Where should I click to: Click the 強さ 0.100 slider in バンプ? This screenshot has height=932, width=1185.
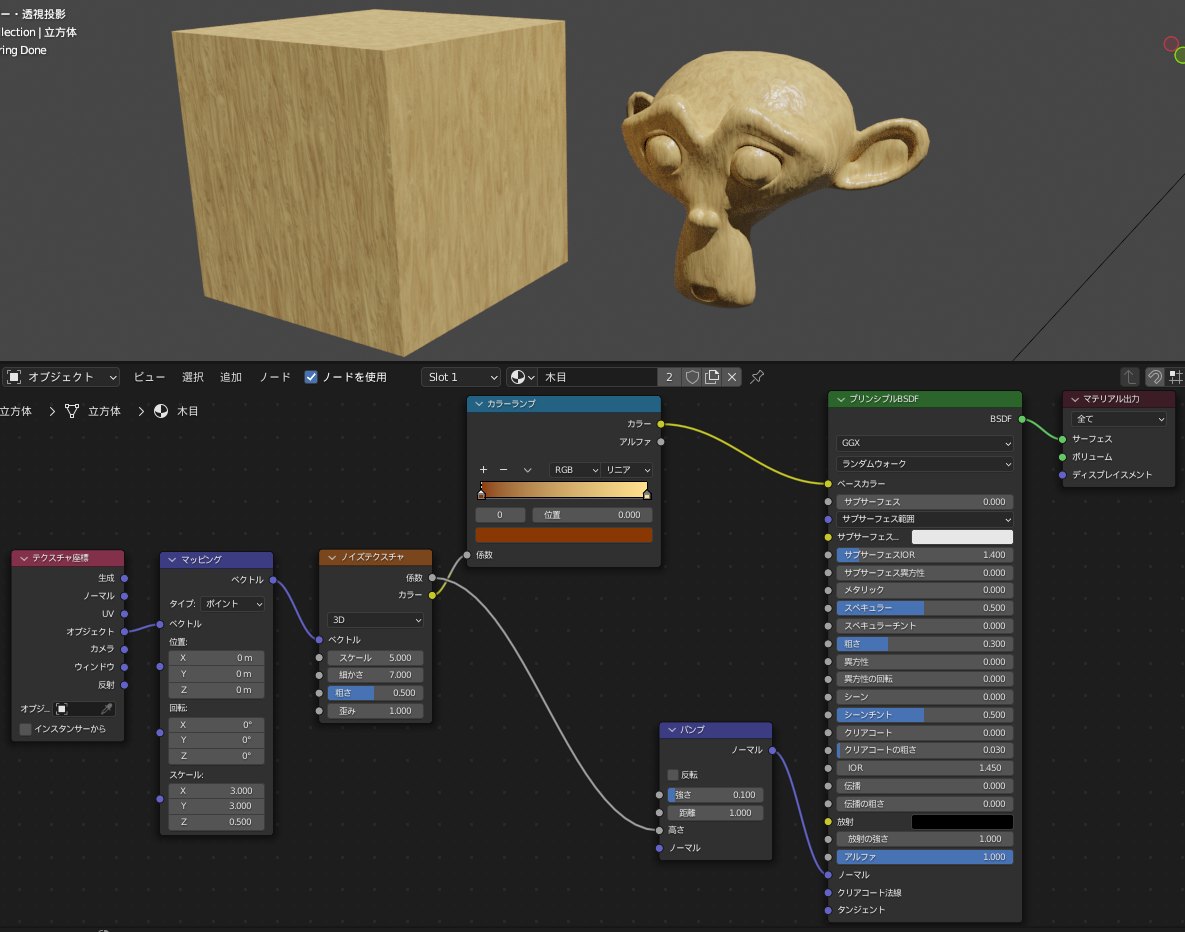point(716,794)
